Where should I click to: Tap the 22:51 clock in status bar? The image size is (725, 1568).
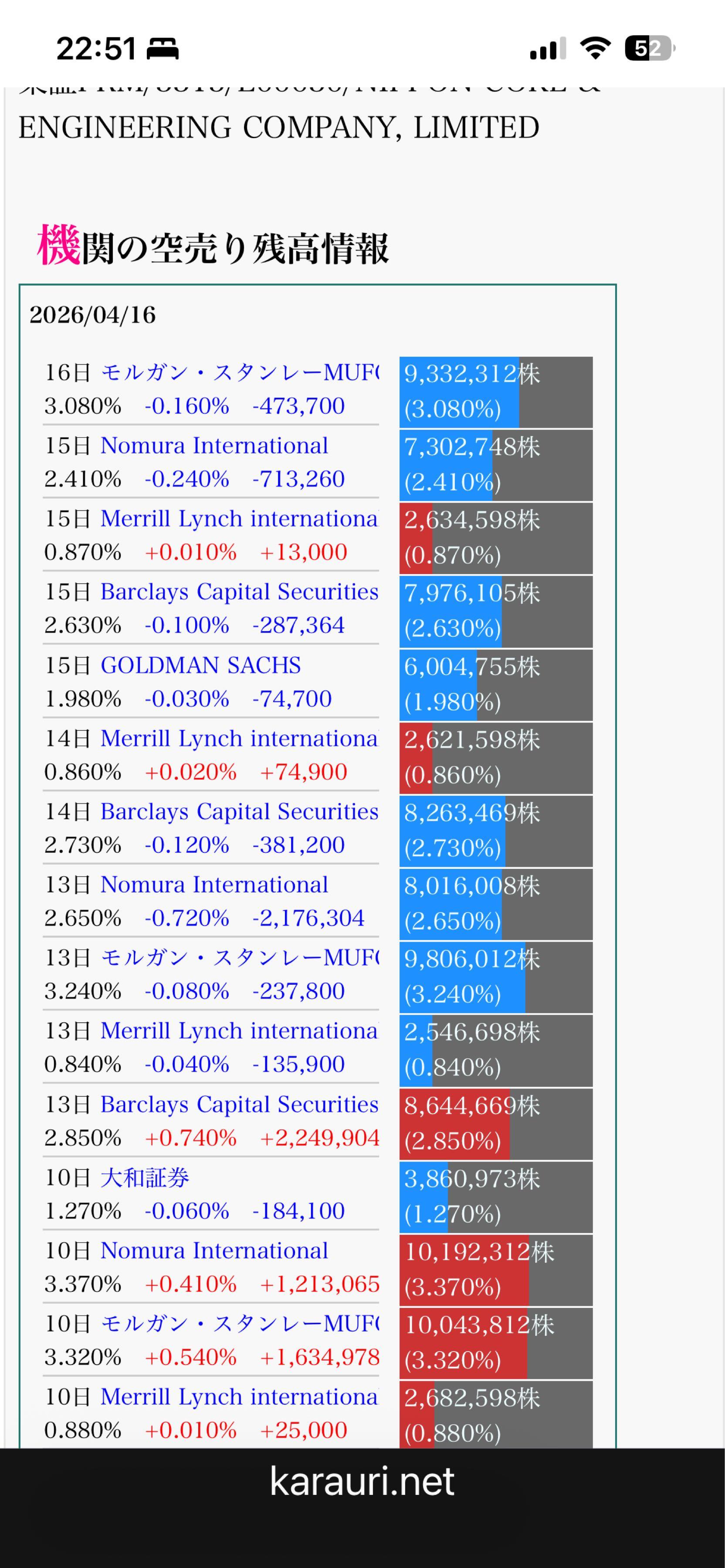coord(95,49)
